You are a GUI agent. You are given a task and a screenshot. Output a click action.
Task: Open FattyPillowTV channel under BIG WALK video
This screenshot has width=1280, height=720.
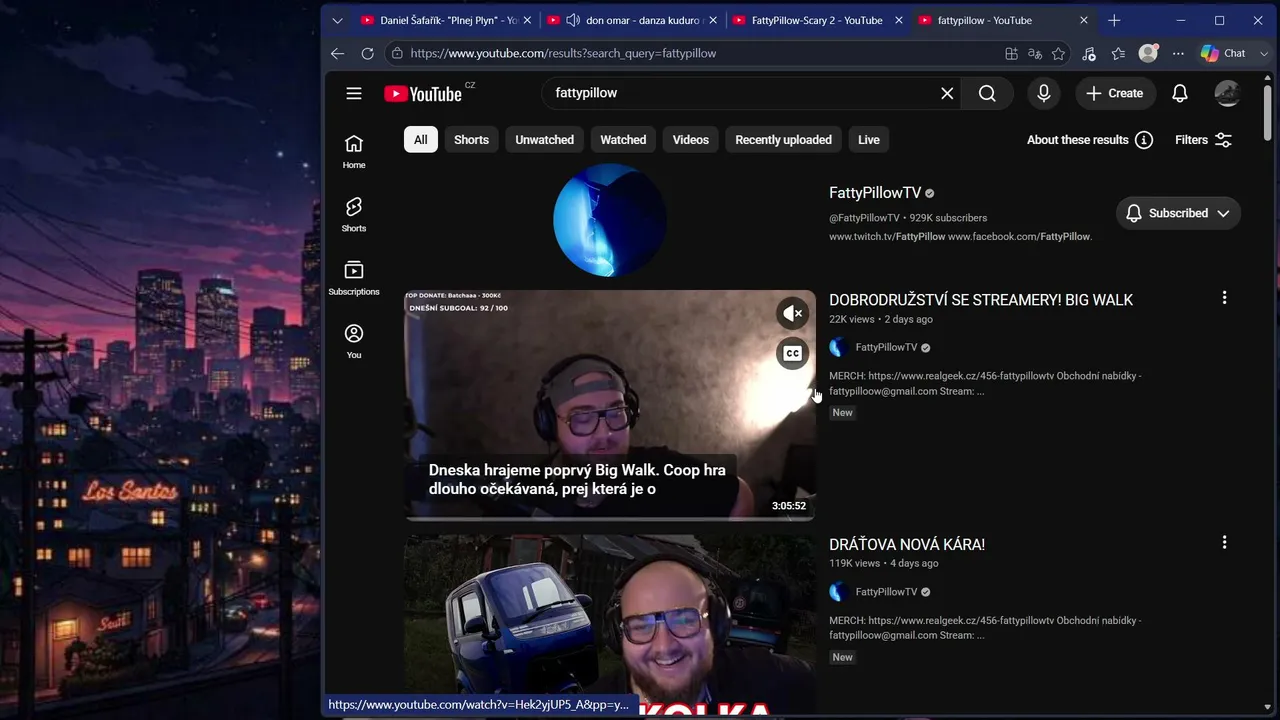pos(886,347)
